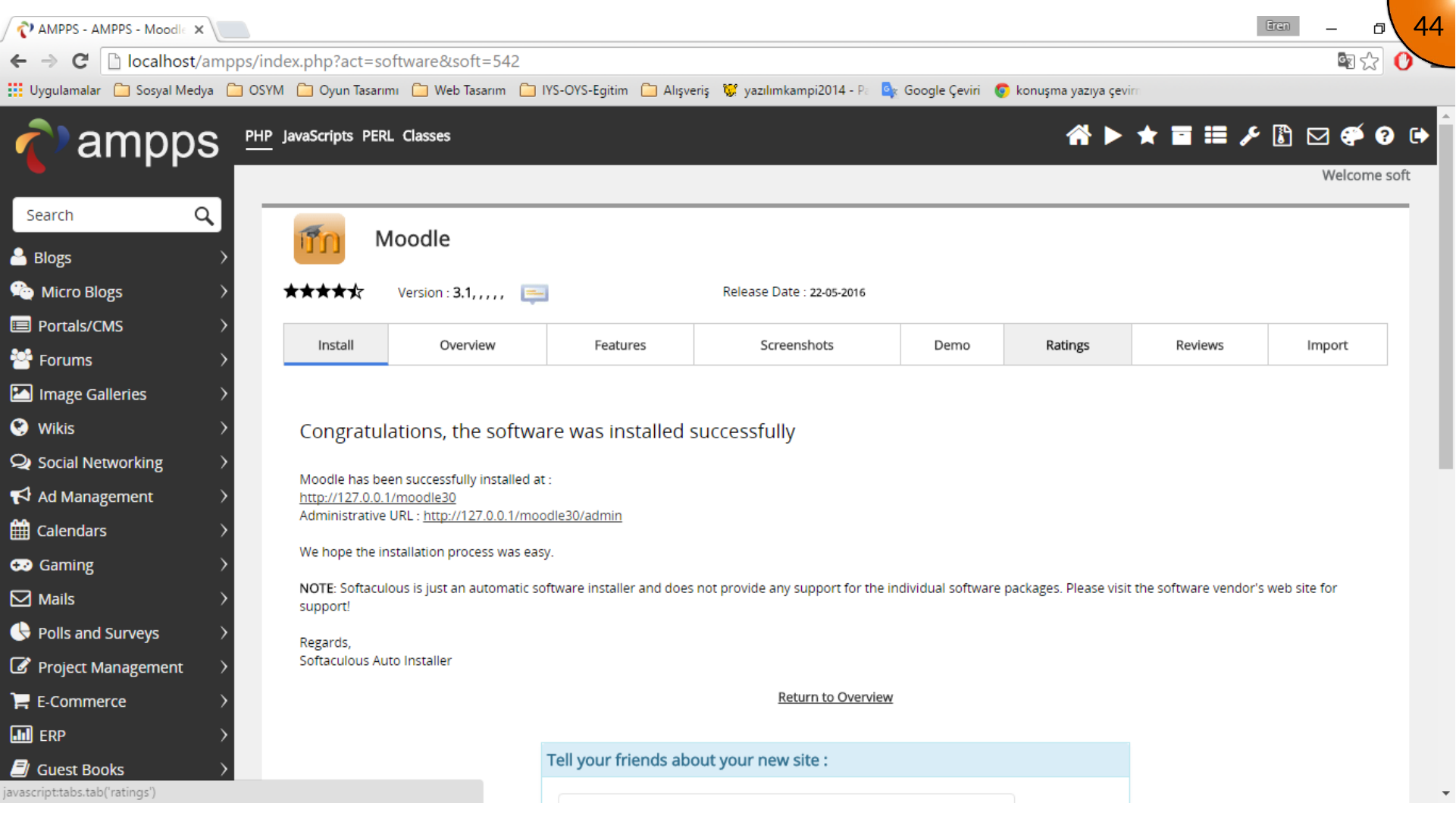Click the Opera extension icon
Viewport: 1456px width, 819px height.
point(1403,61)
